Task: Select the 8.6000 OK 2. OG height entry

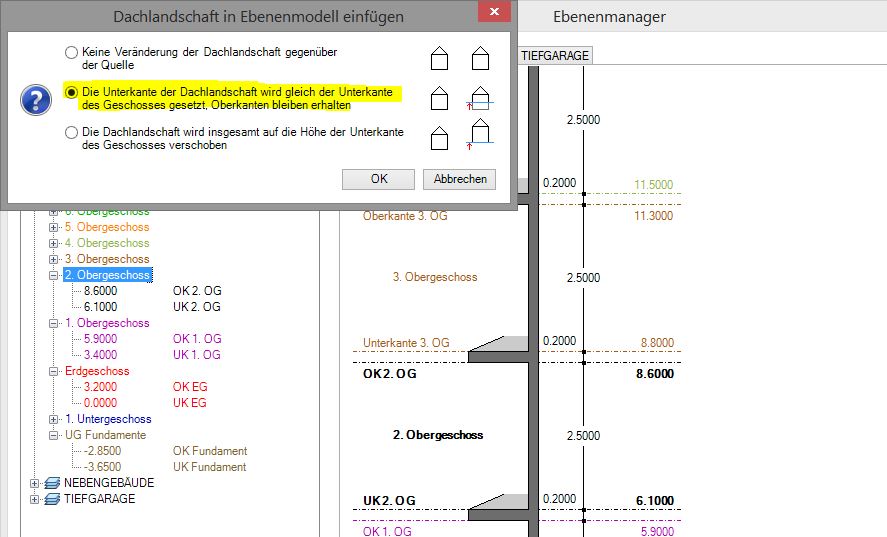Action: pos(101,291)
